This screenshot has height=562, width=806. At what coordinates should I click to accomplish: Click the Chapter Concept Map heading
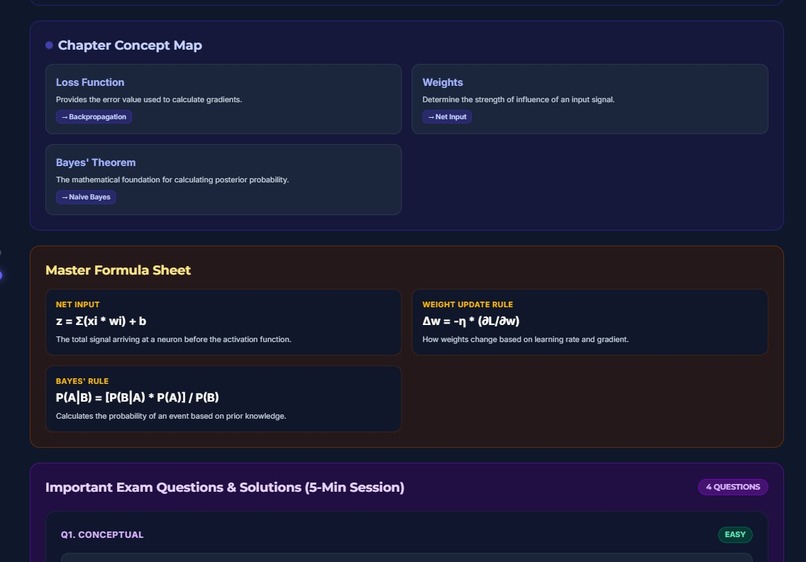pos(130,45)
